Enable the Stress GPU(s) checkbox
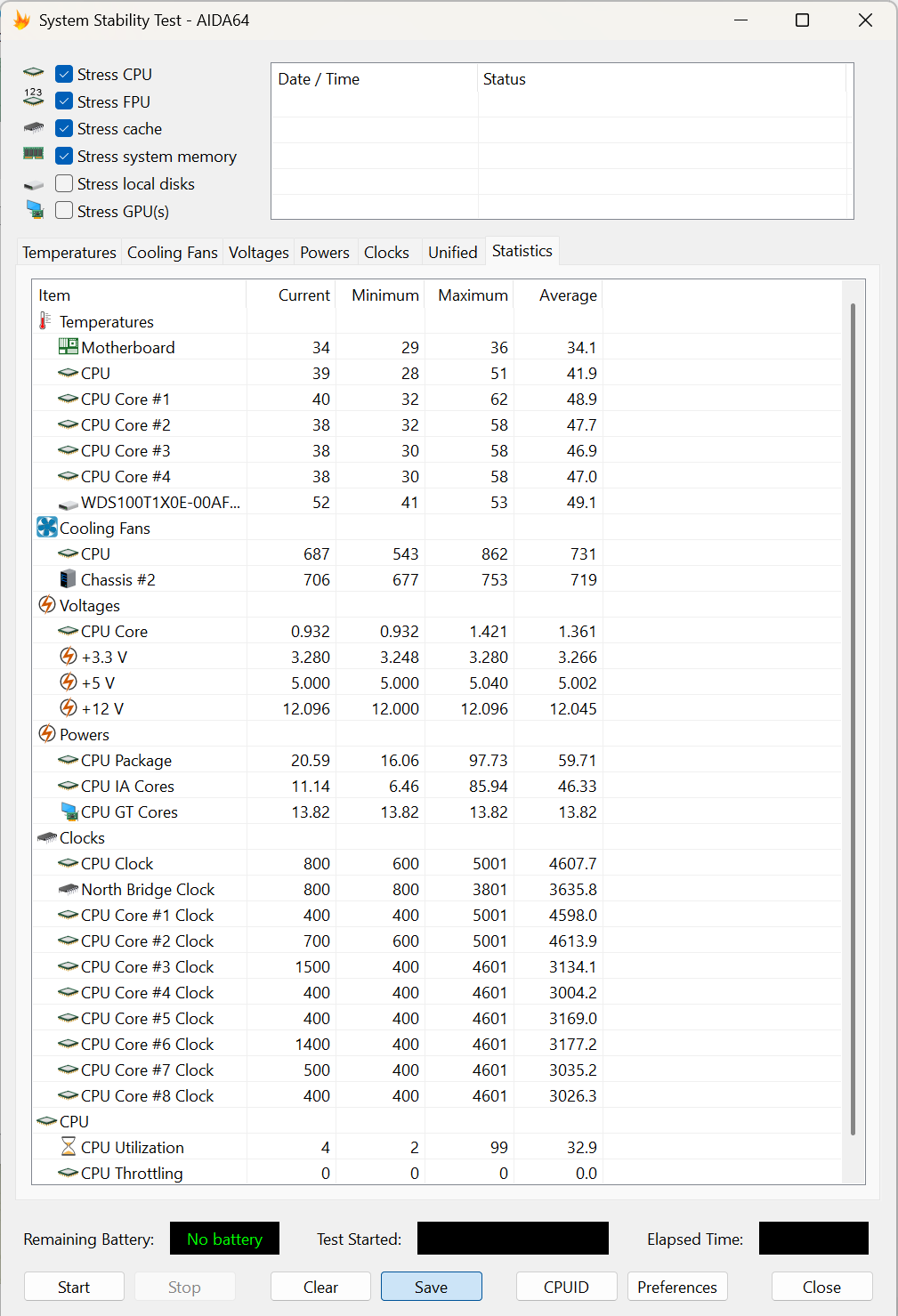Image resolution: width=898 pixels, height=1316 pixels. pos(64,211)
